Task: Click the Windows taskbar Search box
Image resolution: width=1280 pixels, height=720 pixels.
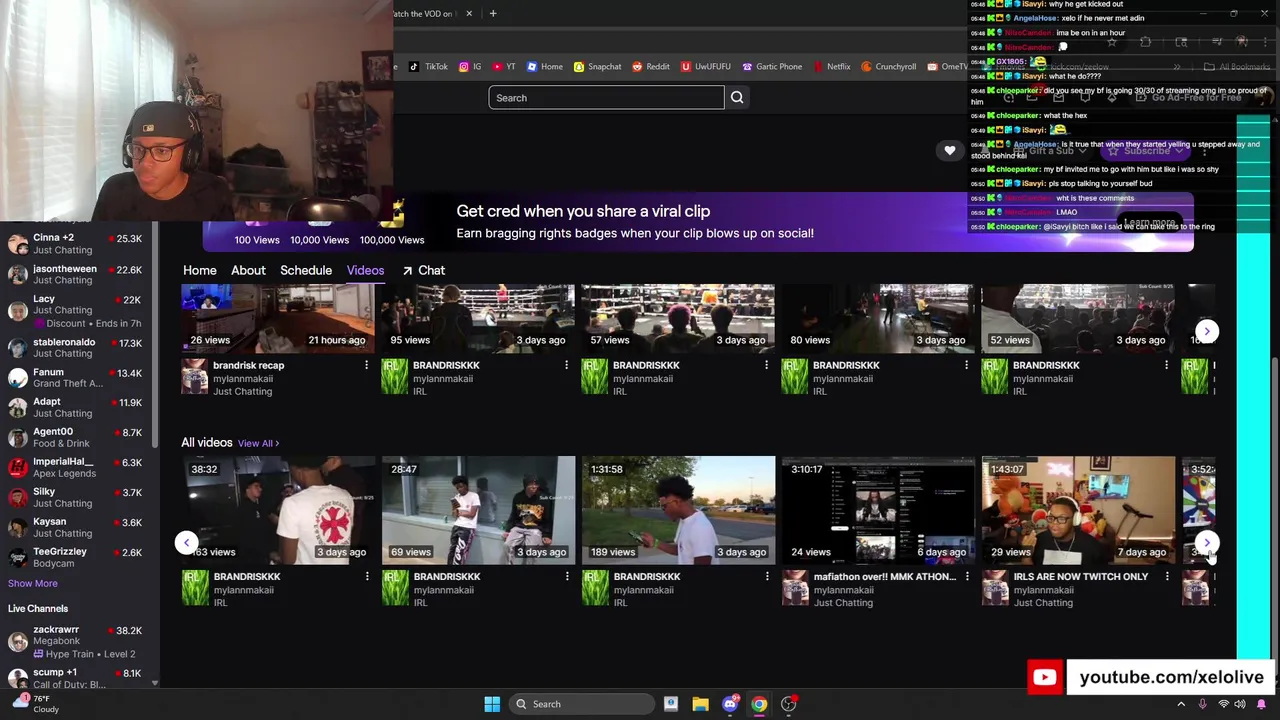Action: tap(582, 704)
